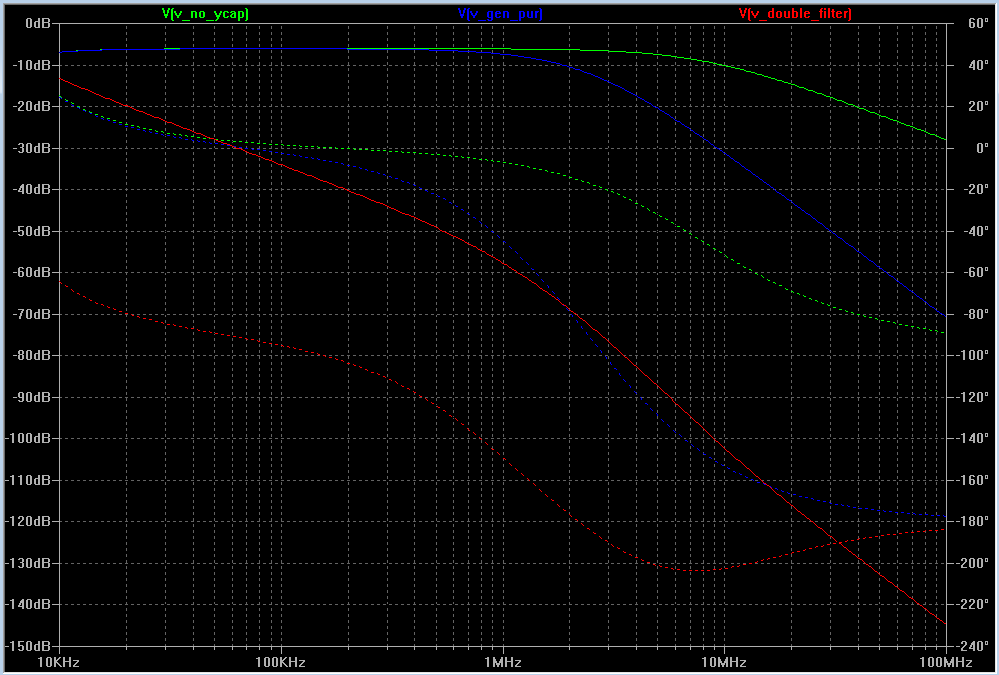Click the -40° phase axis label
The height and width of the screenshot is (675, 999).
(975, 231)
